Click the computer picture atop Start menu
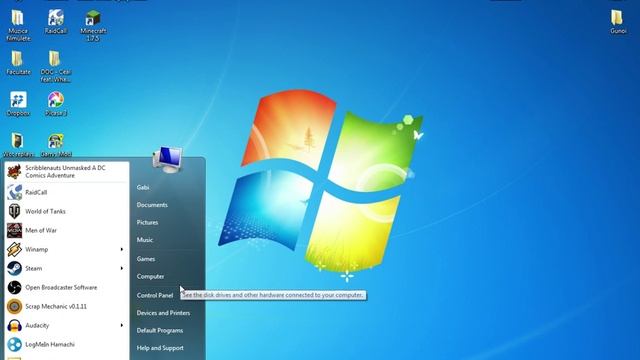The width and height of the screenshot is (640, 360). point(167,159)
